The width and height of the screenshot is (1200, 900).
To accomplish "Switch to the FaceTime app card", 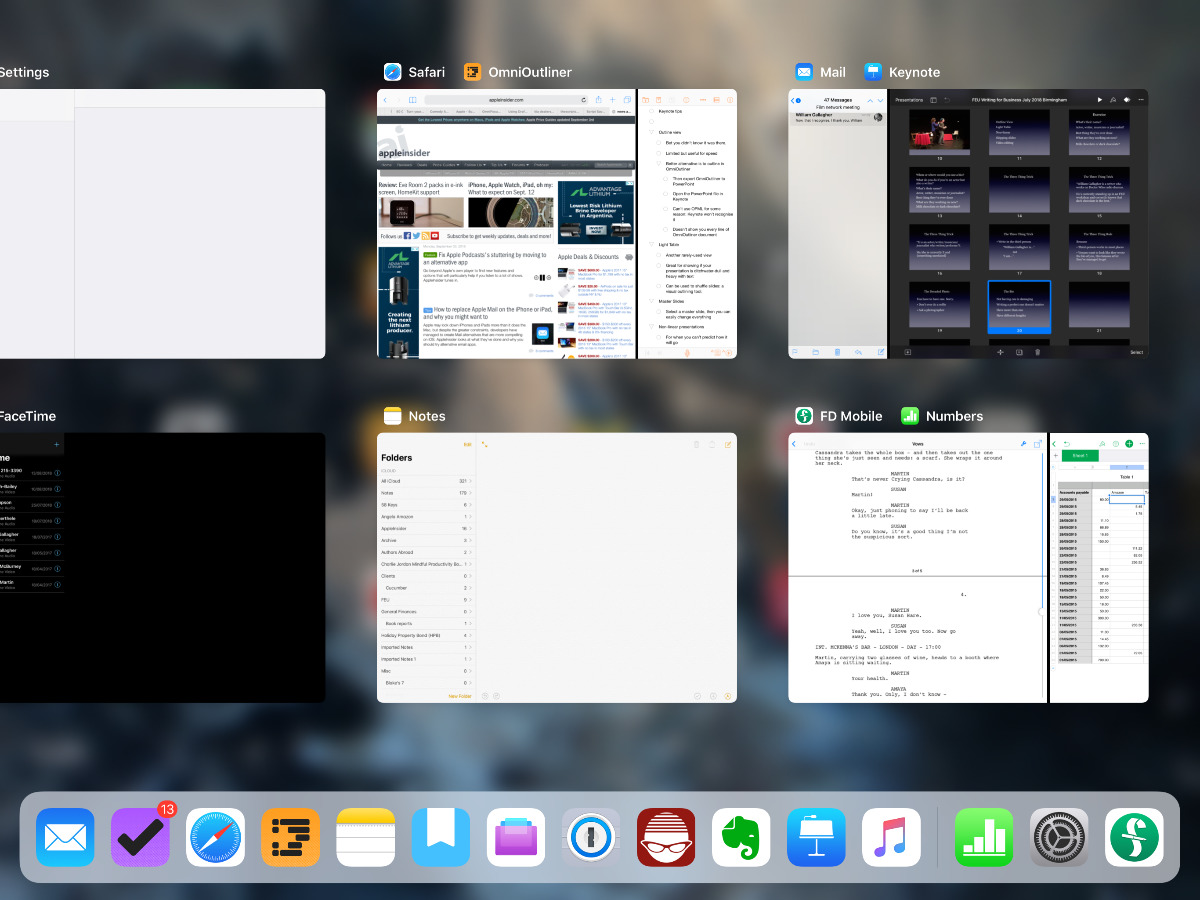I will tap(162, 568).
